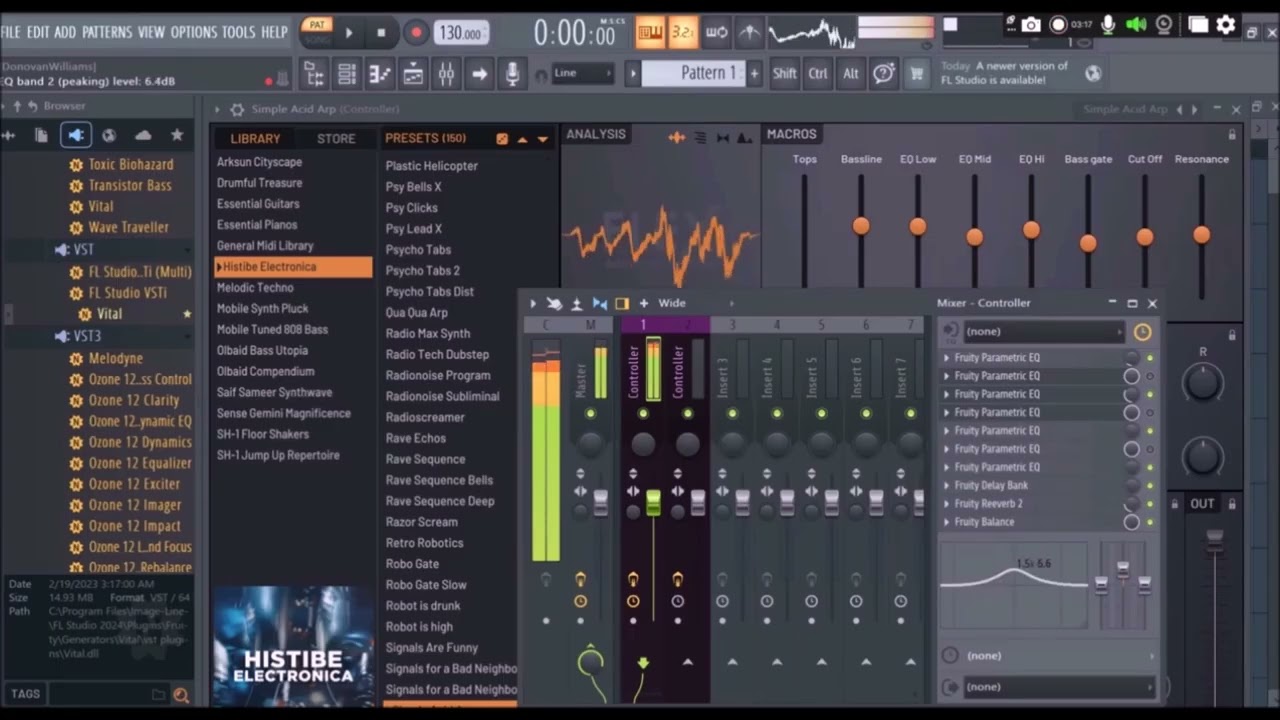1280x720 pixels.
Task: Click the tempo 130 field
Action: tap(462, 33)
